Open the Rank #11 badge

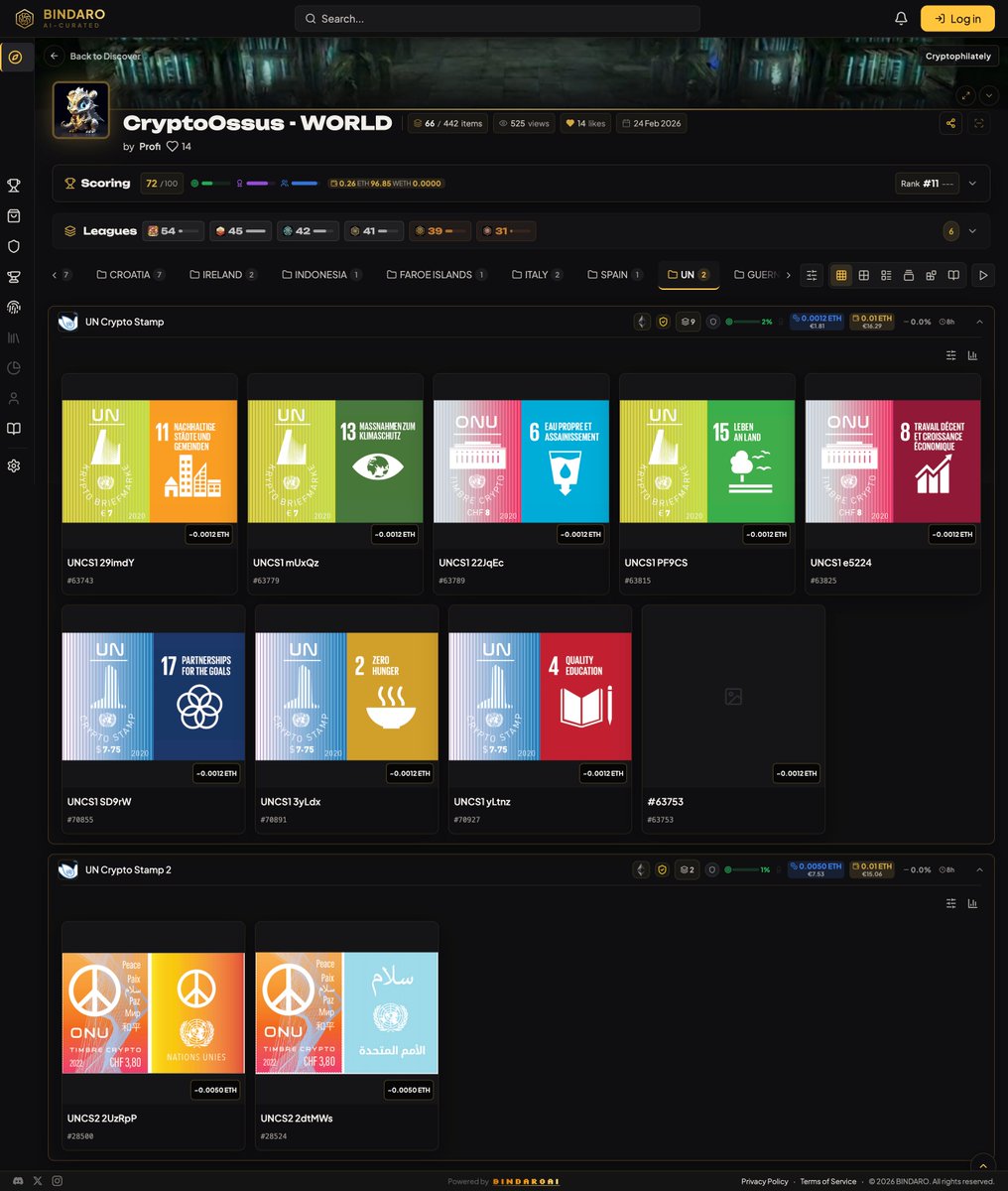(927, 184)
